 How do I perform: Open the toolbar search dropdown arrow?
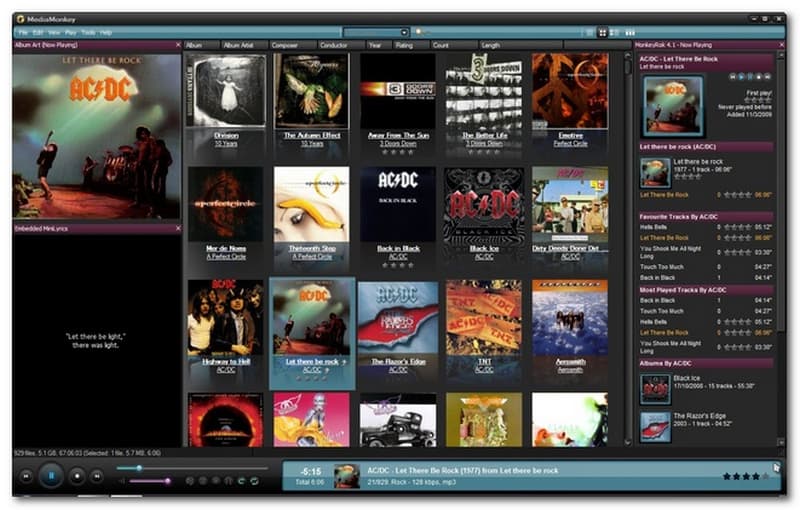click(x=404, y=33)
